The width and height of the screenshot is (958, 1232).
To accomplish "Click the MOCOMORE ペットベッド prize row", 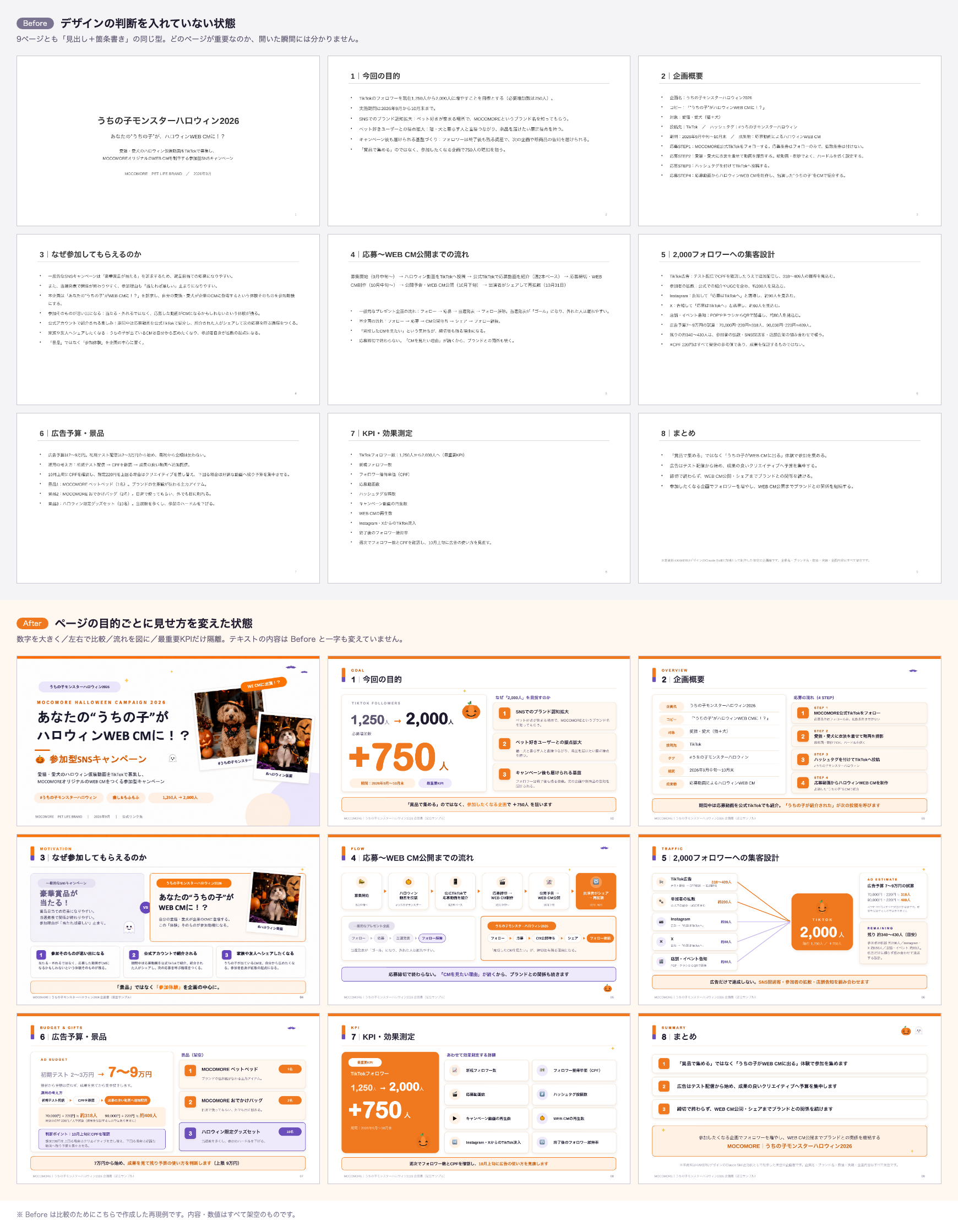I will pos(243,1073).
